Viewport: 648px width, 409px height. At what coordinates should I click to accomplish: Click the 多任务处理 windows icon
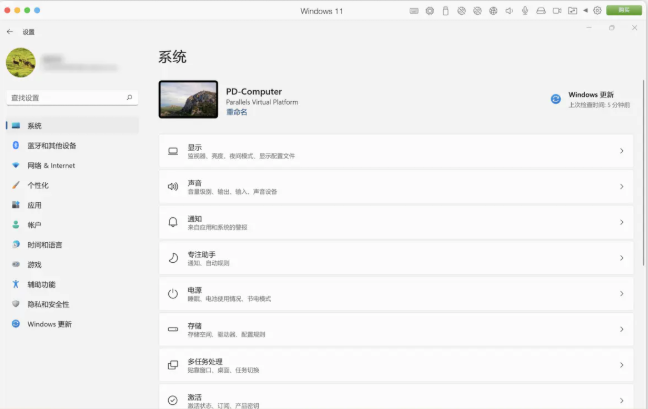pos(173,365)
